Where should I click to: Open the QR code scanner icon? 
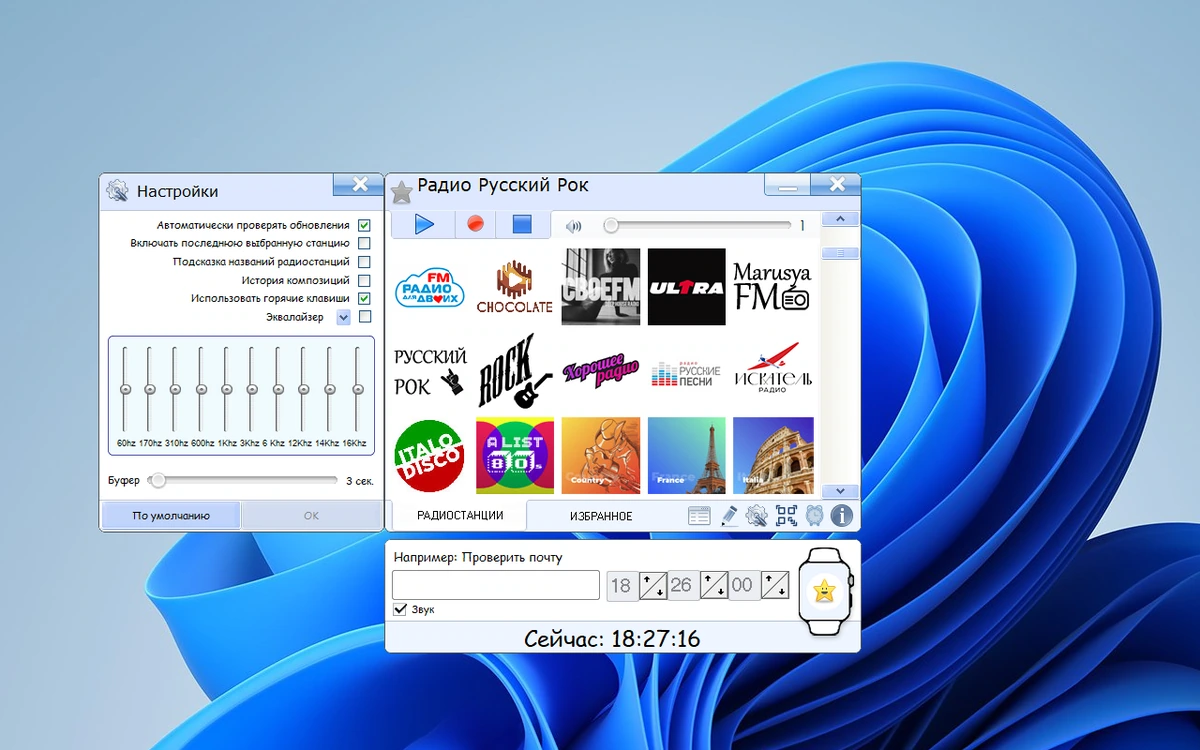tap(787, 516)
